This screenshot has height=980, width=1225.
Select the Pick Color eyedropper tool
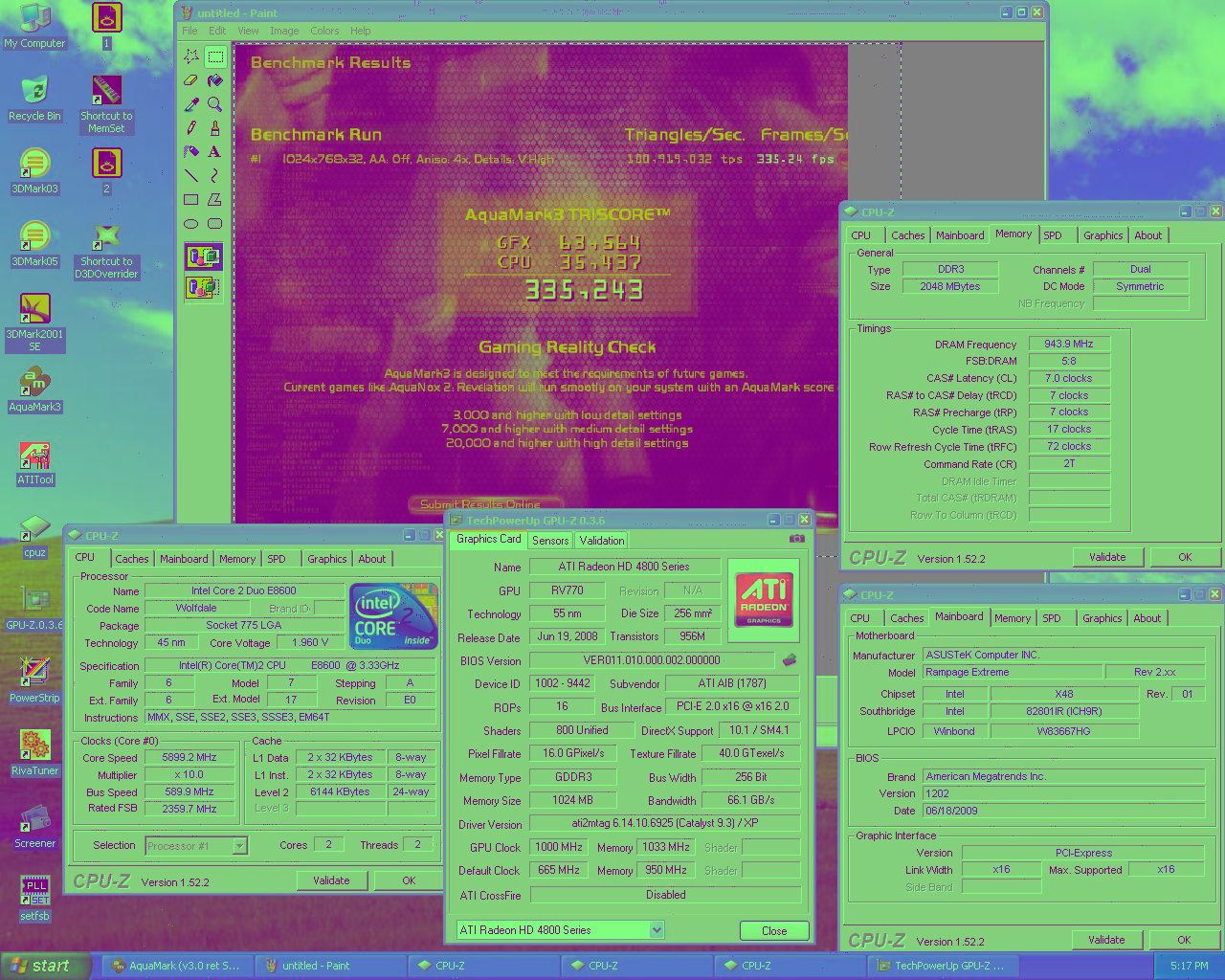191,104
